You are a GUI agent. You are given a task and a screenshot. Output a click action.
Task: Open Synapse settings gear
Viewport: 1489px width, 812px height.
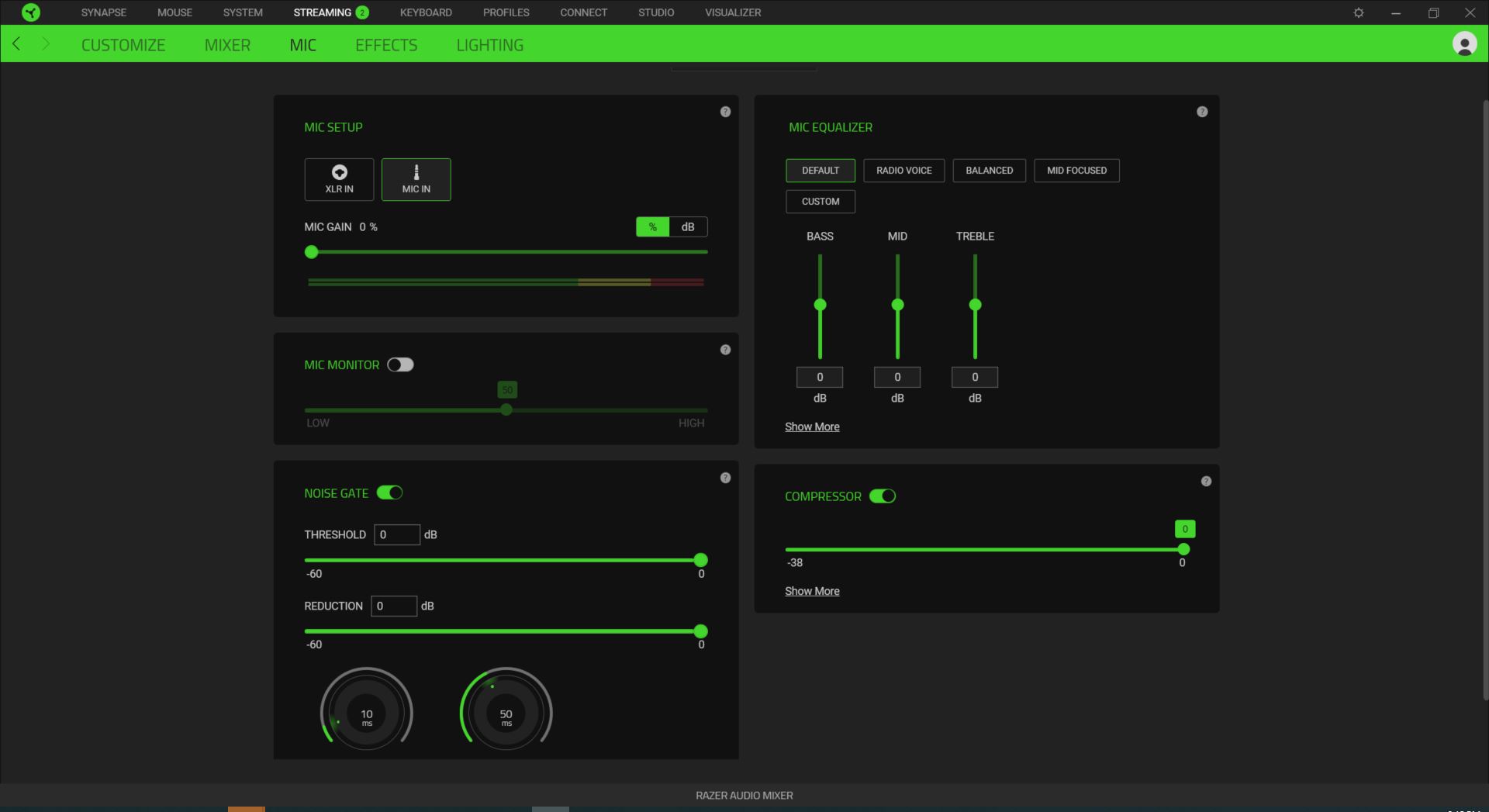(1359, 12)
